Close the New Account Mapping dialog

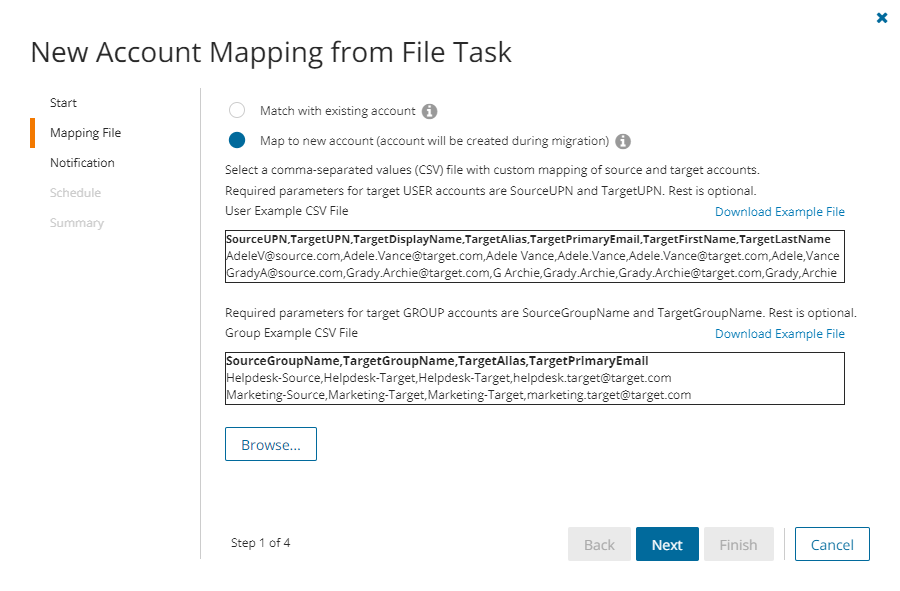(x=882, y=18)
